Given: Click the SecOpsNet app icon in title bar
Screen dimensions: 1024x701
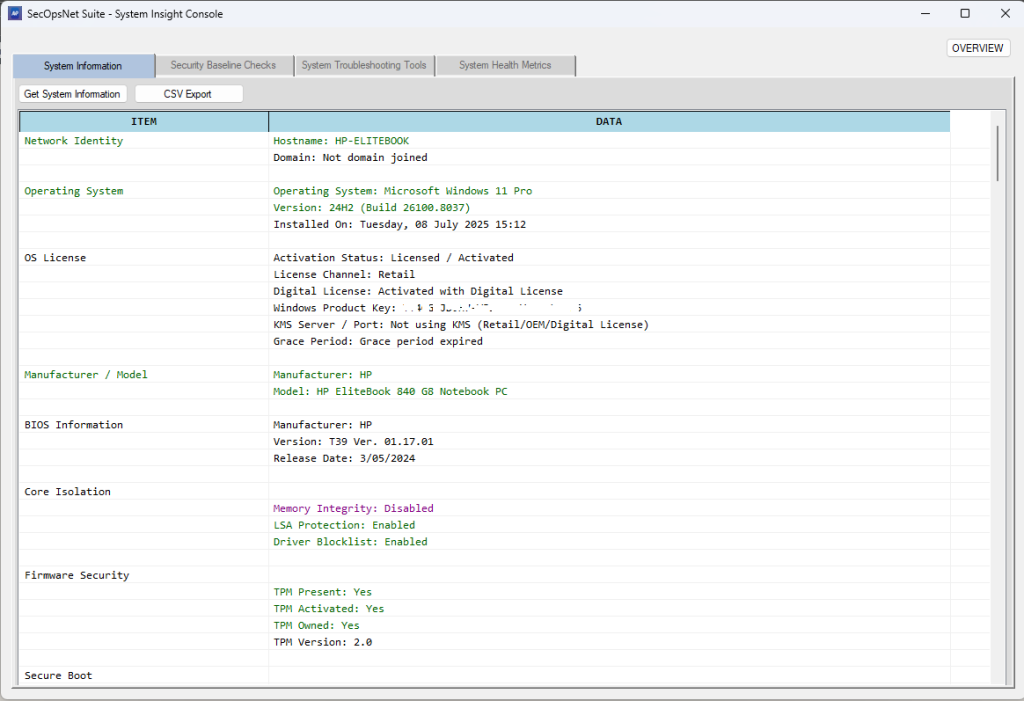Looking at the screenshot, I should click(15, 14).
